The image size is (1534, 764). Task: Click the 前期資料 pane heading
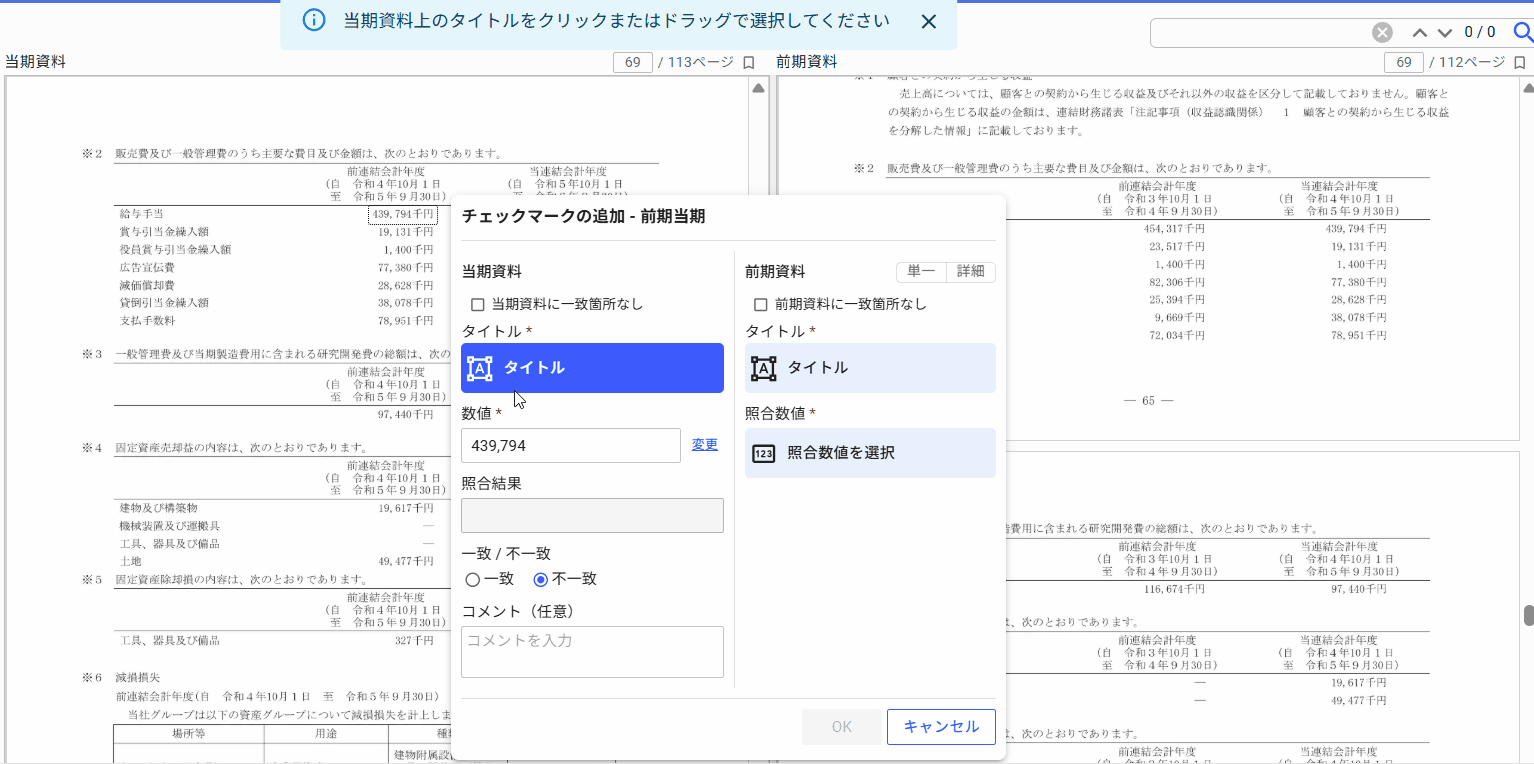click(807, 62)
